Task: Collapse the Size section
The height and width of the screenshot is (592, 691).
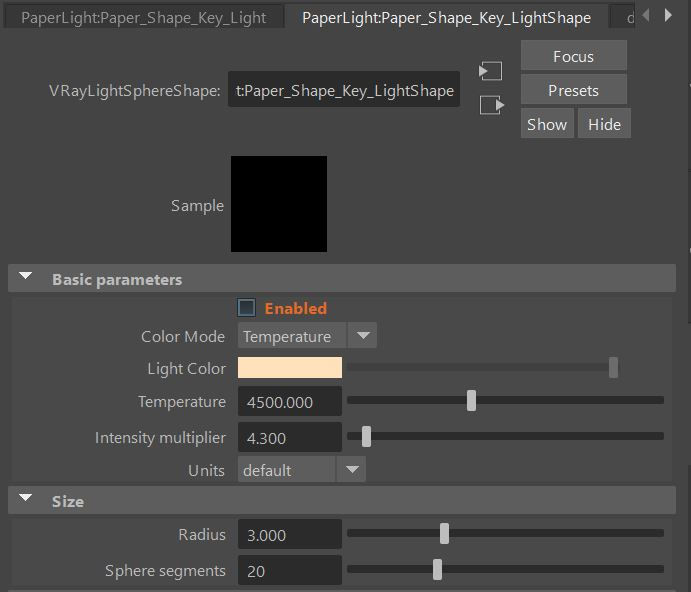Action: tap(26, 498)
